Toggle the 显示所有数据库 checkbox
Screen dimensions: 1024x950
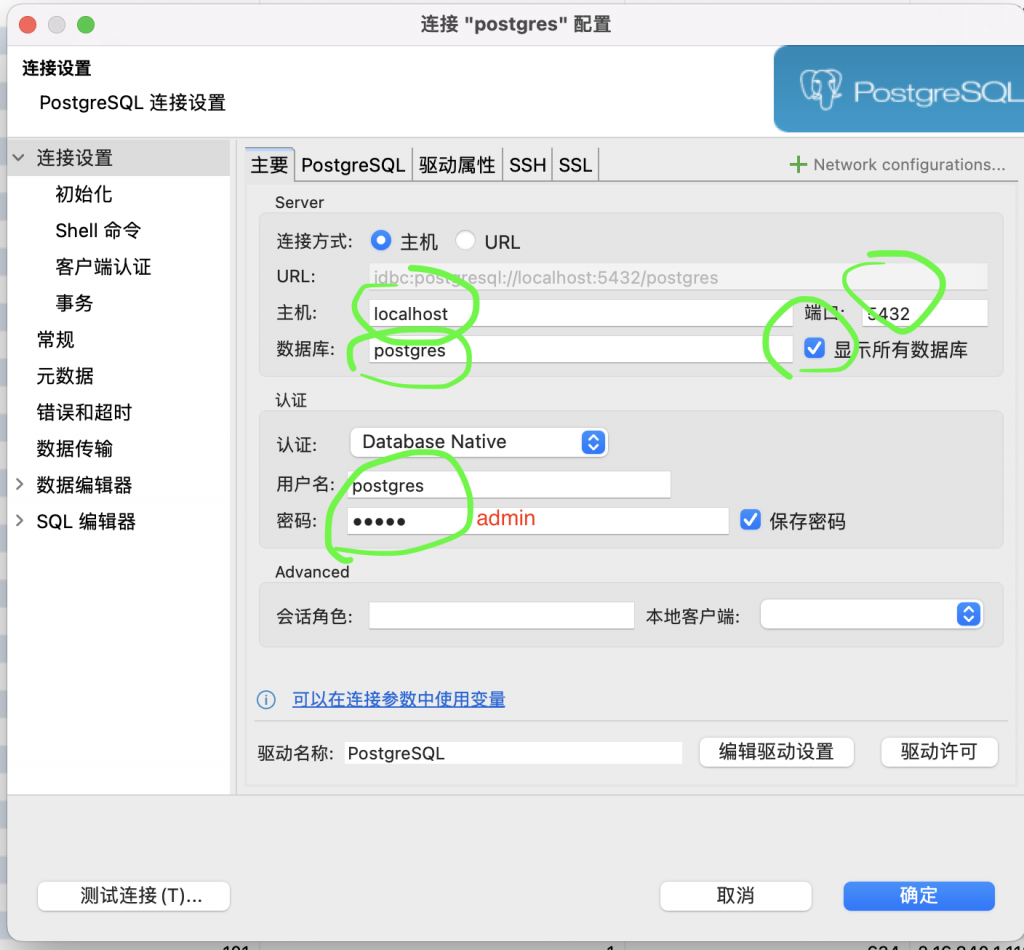coord(814,348)
